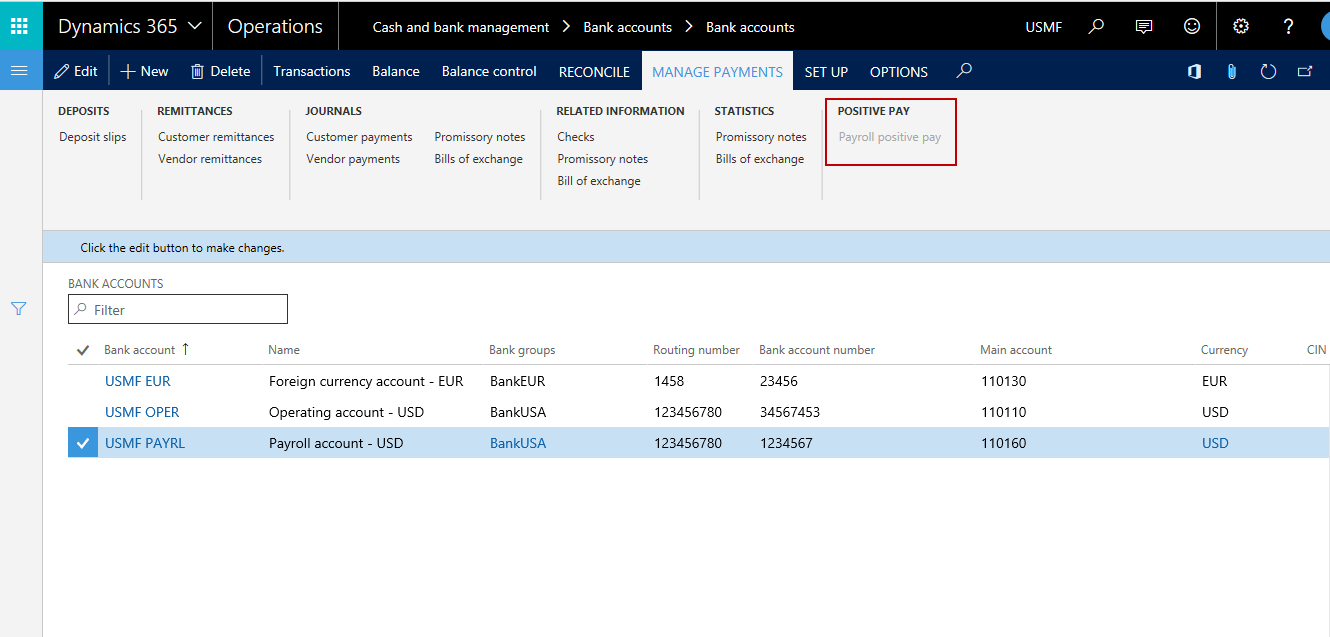Click the Edit pencil button
Viewport: 1330px width, 637px height.
pos(76,71)
